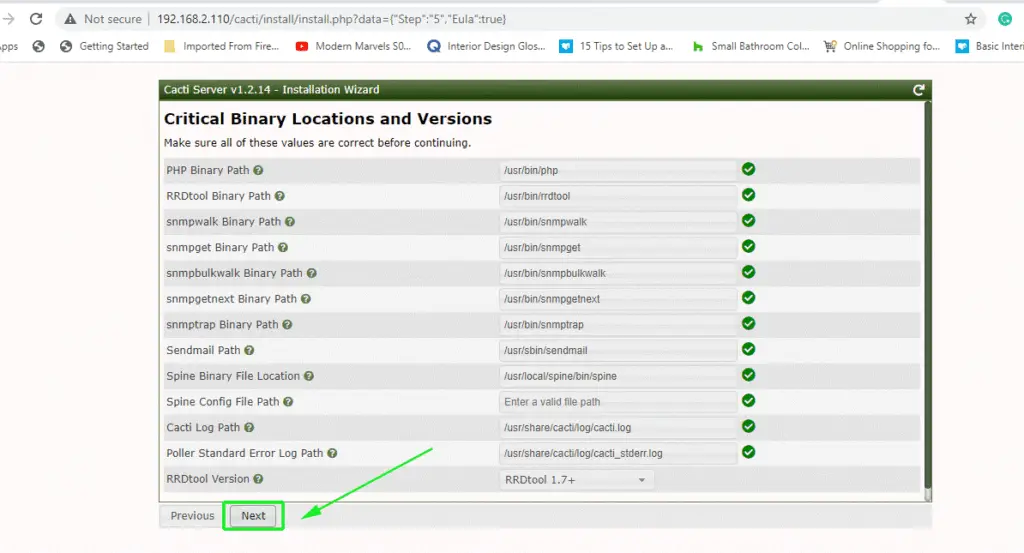The height and width of the screenshot is (553, 1024).
Task: Click the green check next to /usr/bin/rrdtool
Action: [748, 195]
